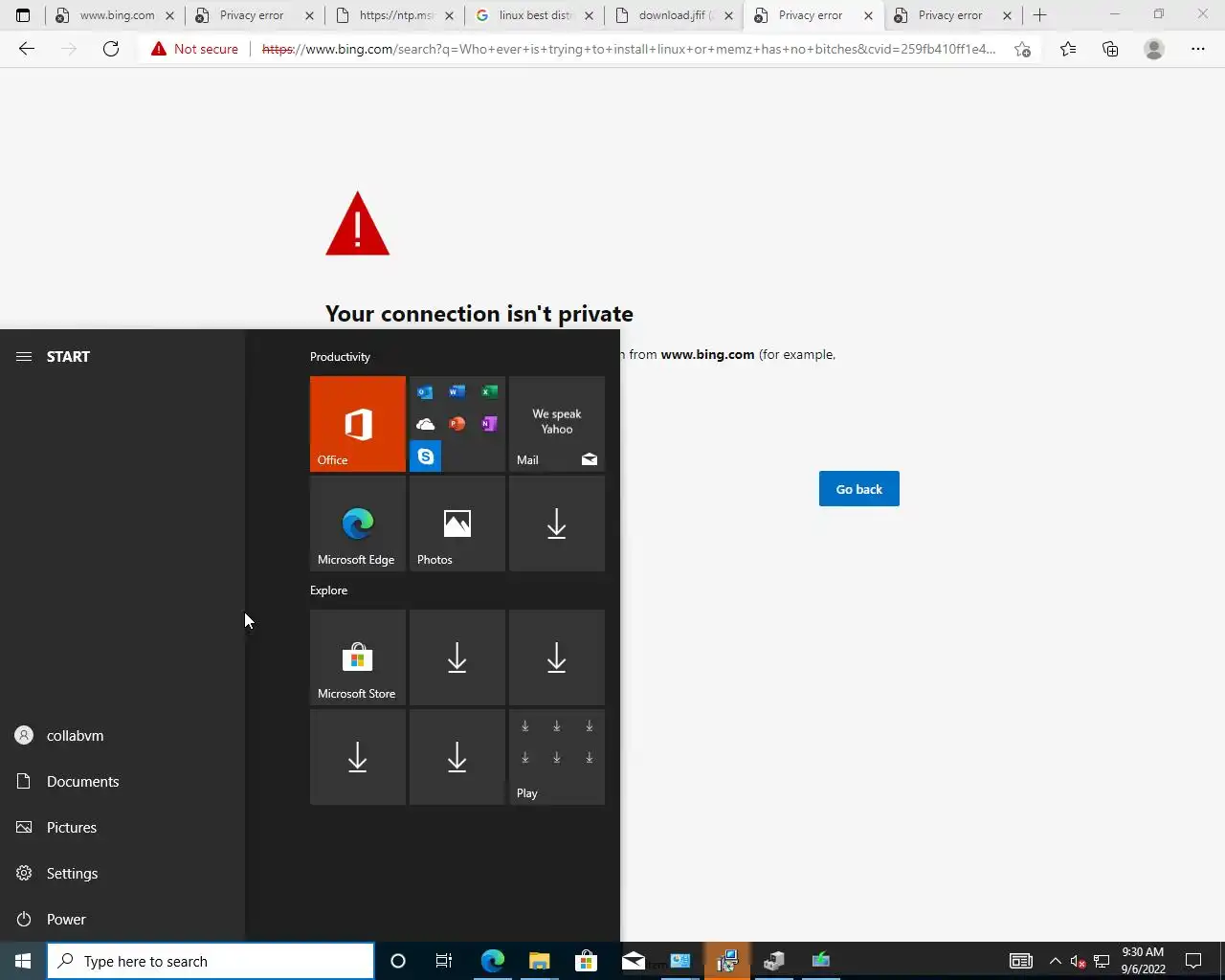Expand Start menu hamburger button
Image resolution: width=1225 pixels, height=980 pixels.
click(x=24, y=356)
